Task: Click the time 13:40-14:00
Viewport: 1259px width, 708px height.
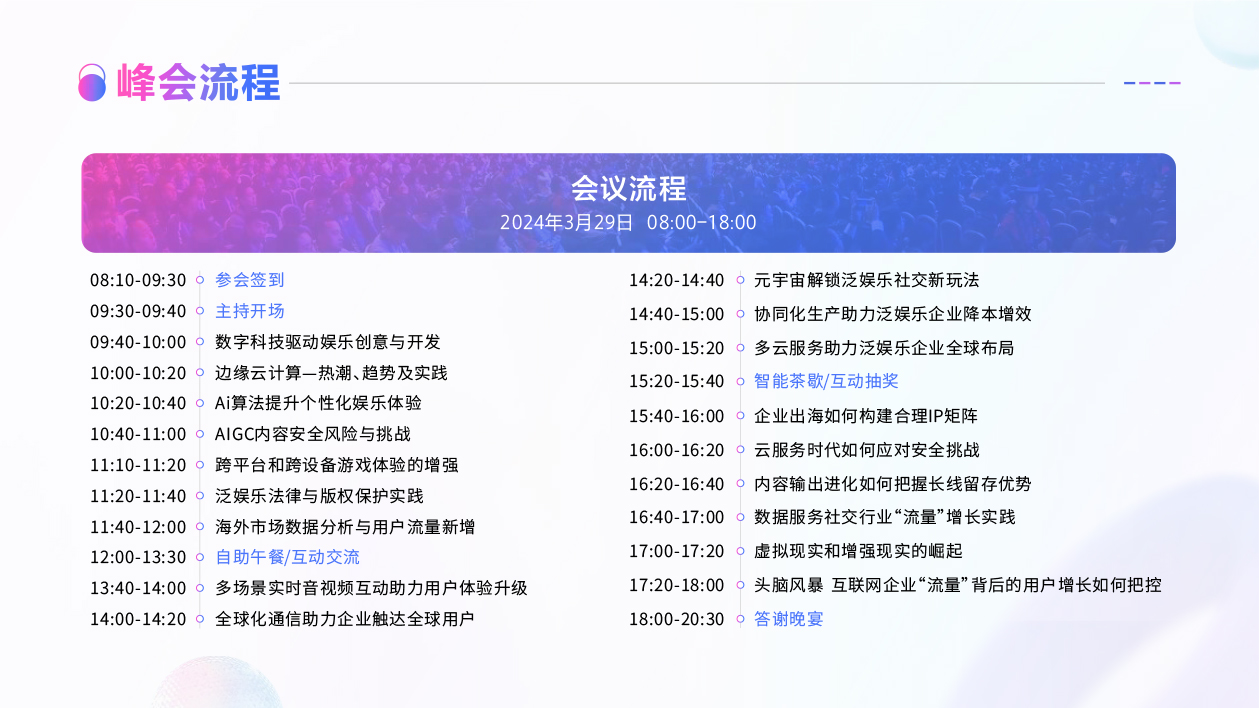Action: click(138, 588)
